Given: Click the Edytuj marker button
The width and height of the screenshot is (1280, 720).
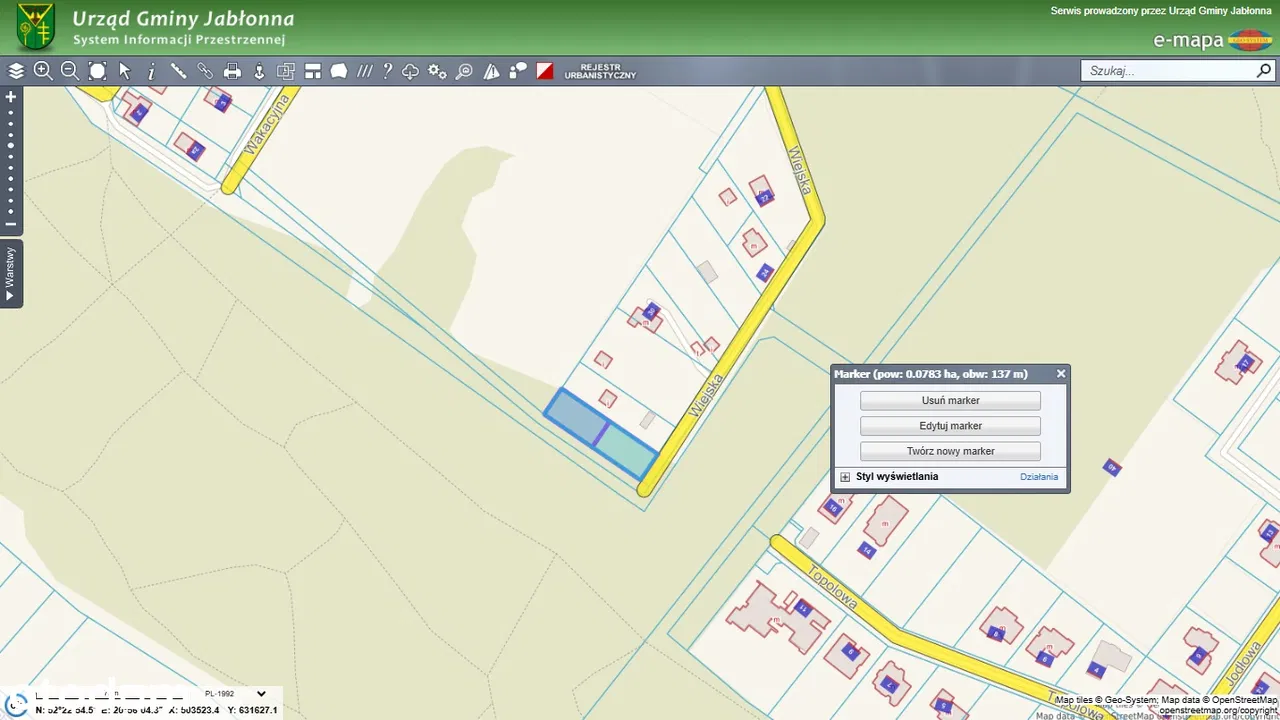Looking at the screenshot, I should click(x=950, y=426).
